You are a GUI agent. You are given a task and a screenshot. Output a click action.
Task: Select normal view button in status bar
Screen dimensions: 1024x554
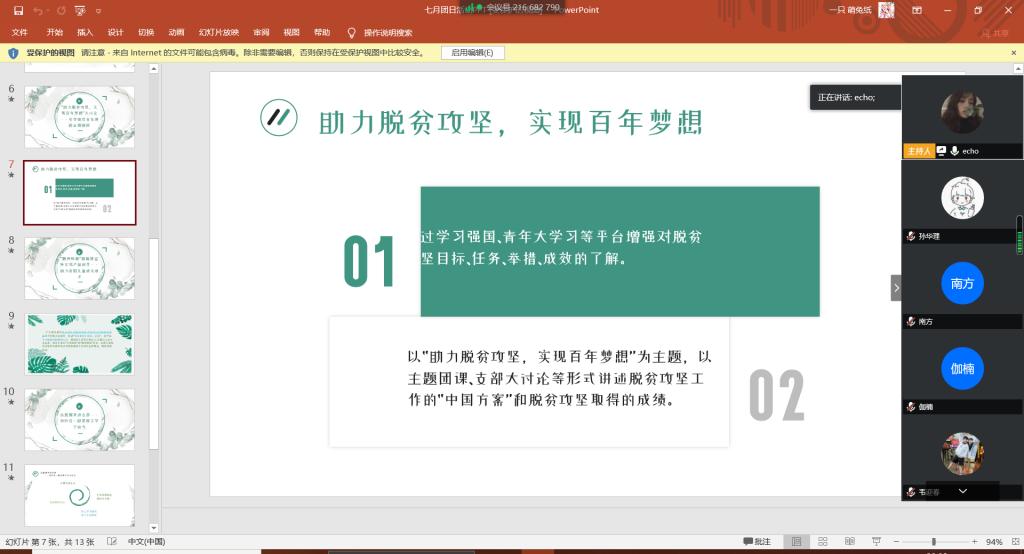tap(794, 542)
